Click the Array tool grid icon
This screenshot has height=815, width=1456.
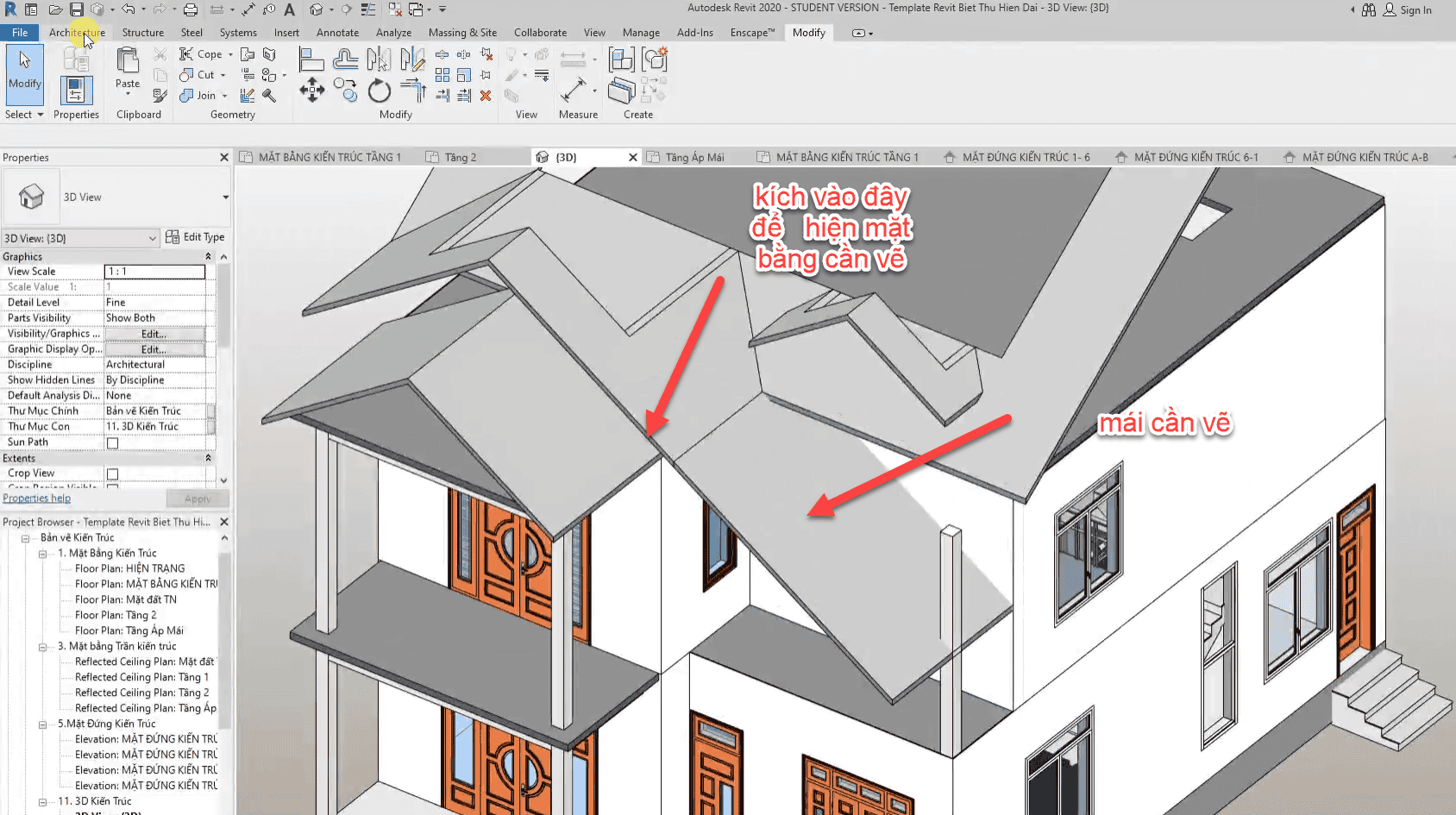[442, 75]
